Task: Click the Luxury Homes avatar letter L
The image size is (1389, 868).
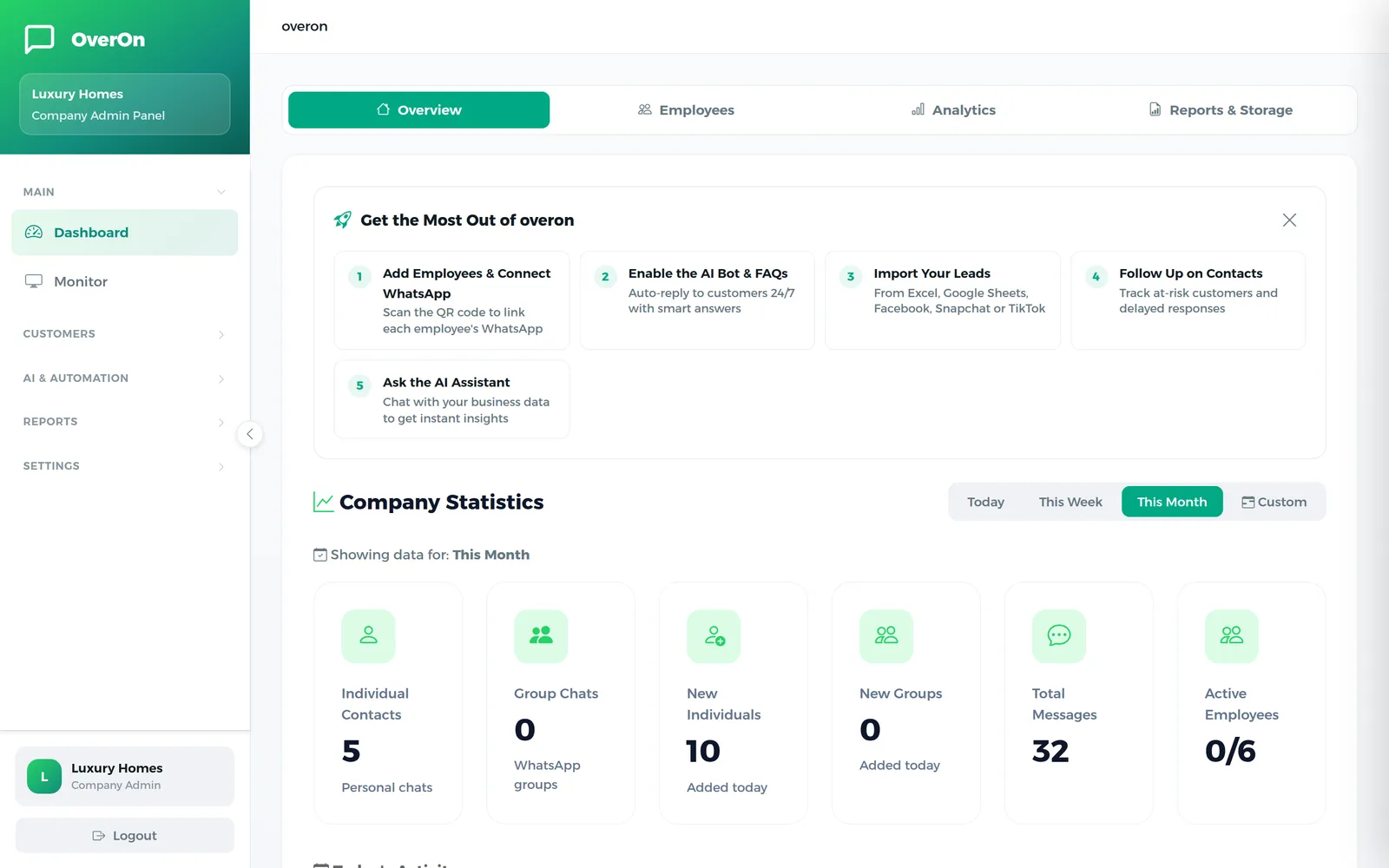Action: click(x=44, y=777)
